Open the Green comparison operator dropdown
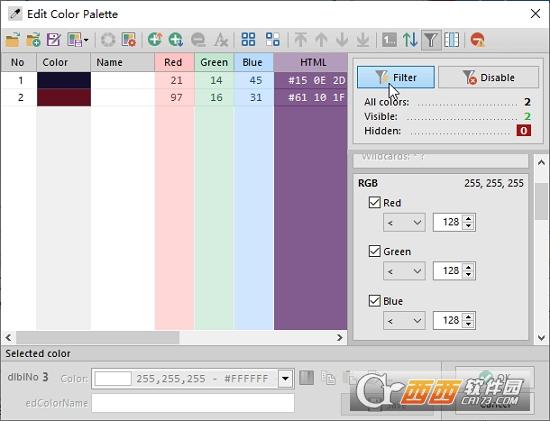 click(404, 271)
